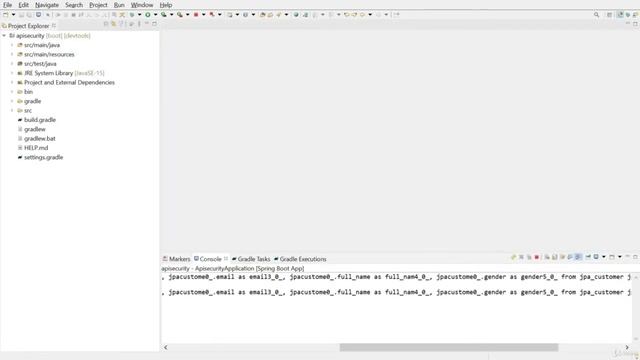This screenshot has height=360, width=640.
Task: Toggle Pin Console button
Action: 588,257
